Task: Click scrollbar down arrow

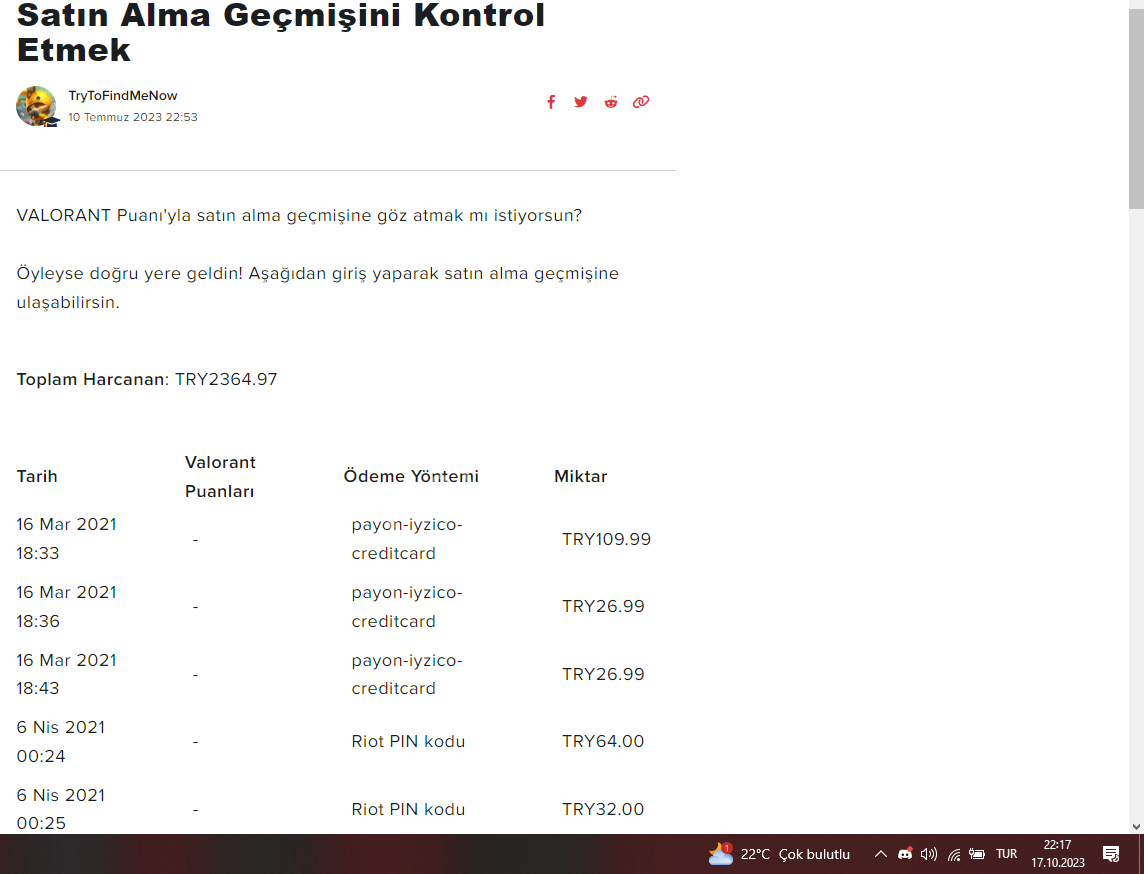Action: coord(1136,827)
